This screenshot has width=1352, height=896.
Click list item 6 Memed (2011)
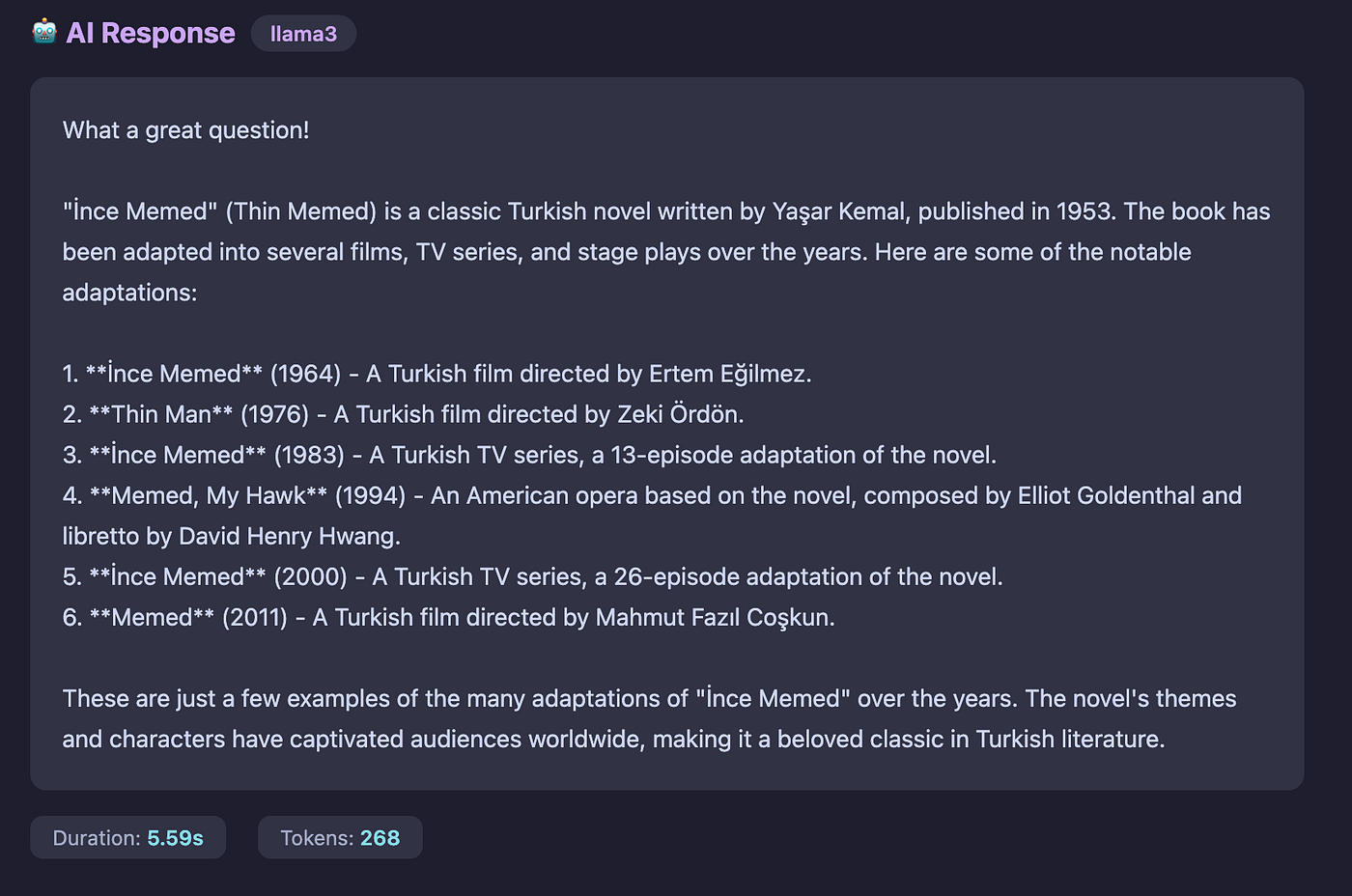tap(448, 617)
